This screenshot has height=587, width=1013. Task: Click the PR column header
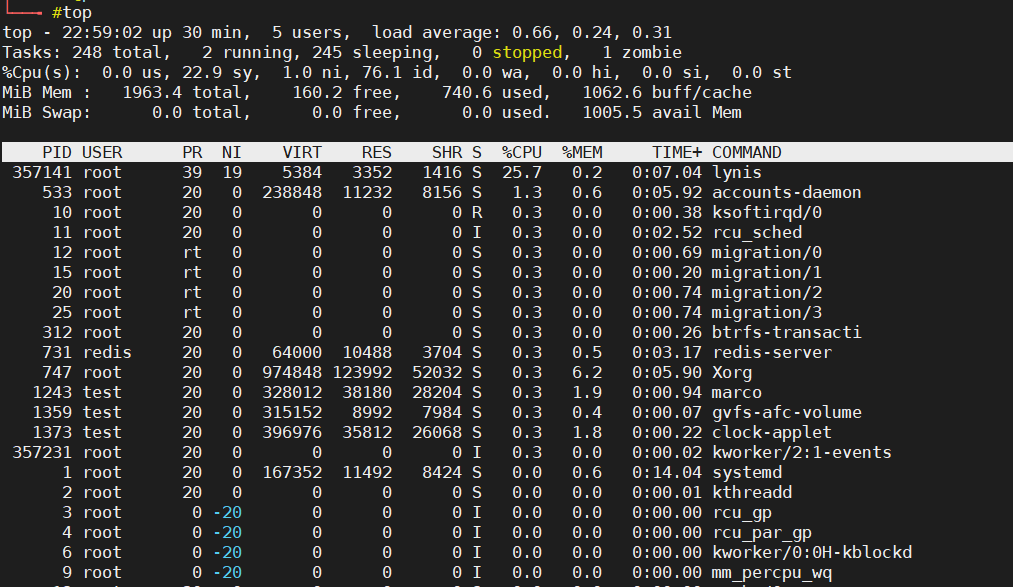tap(192, 152)
